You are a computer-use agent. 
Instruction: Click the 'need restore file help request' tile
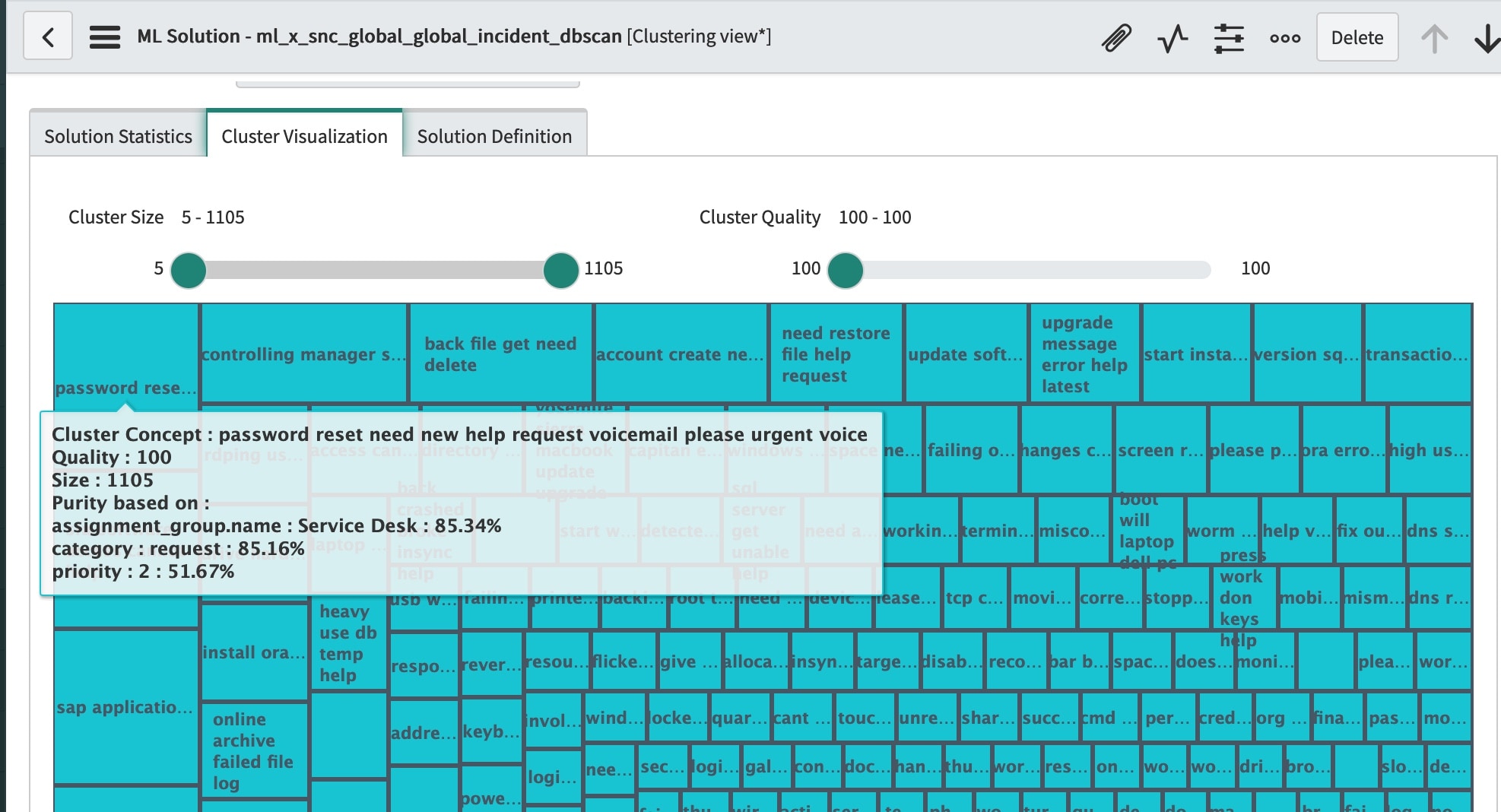pos(834,354)
